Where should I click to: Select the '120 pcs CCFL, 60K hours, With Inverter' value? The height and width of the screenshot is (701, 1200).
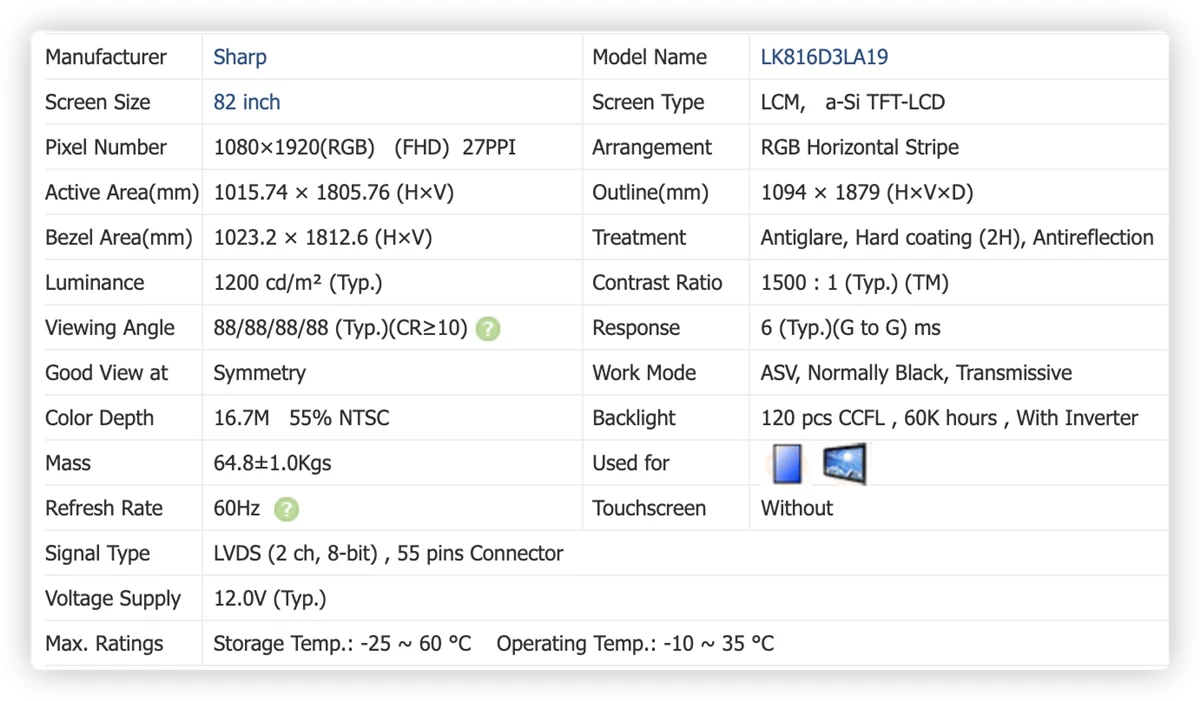pos(950,418)
